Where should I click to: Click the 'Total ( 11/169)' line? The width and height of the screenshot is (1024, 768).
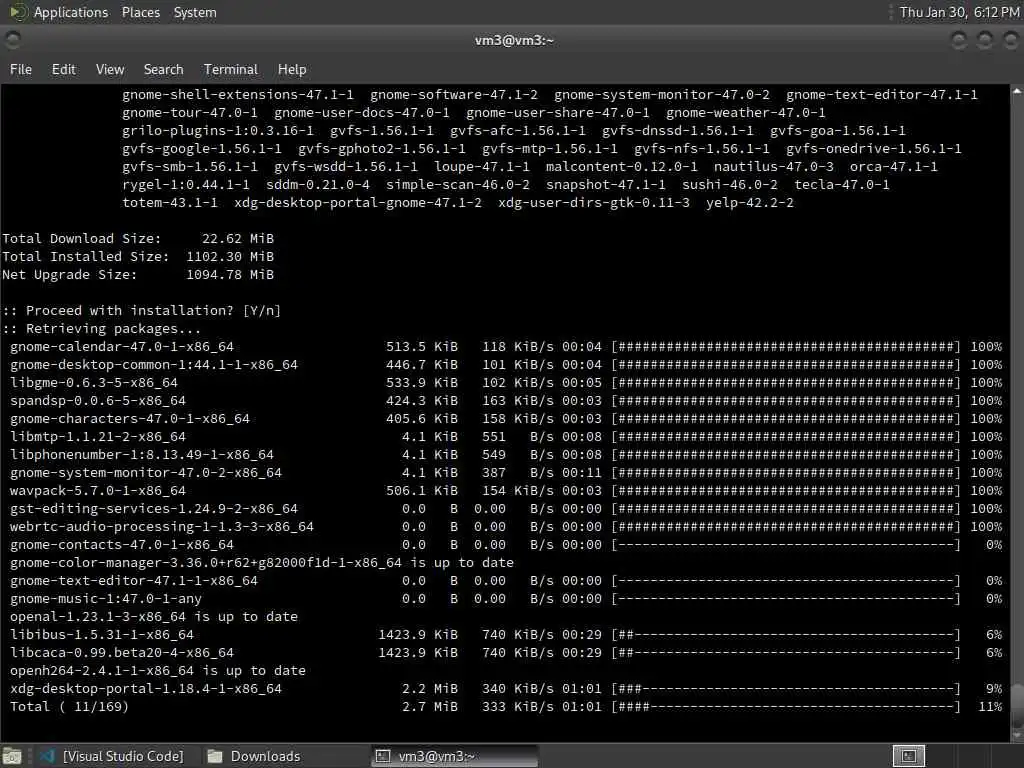pos(505,707)
